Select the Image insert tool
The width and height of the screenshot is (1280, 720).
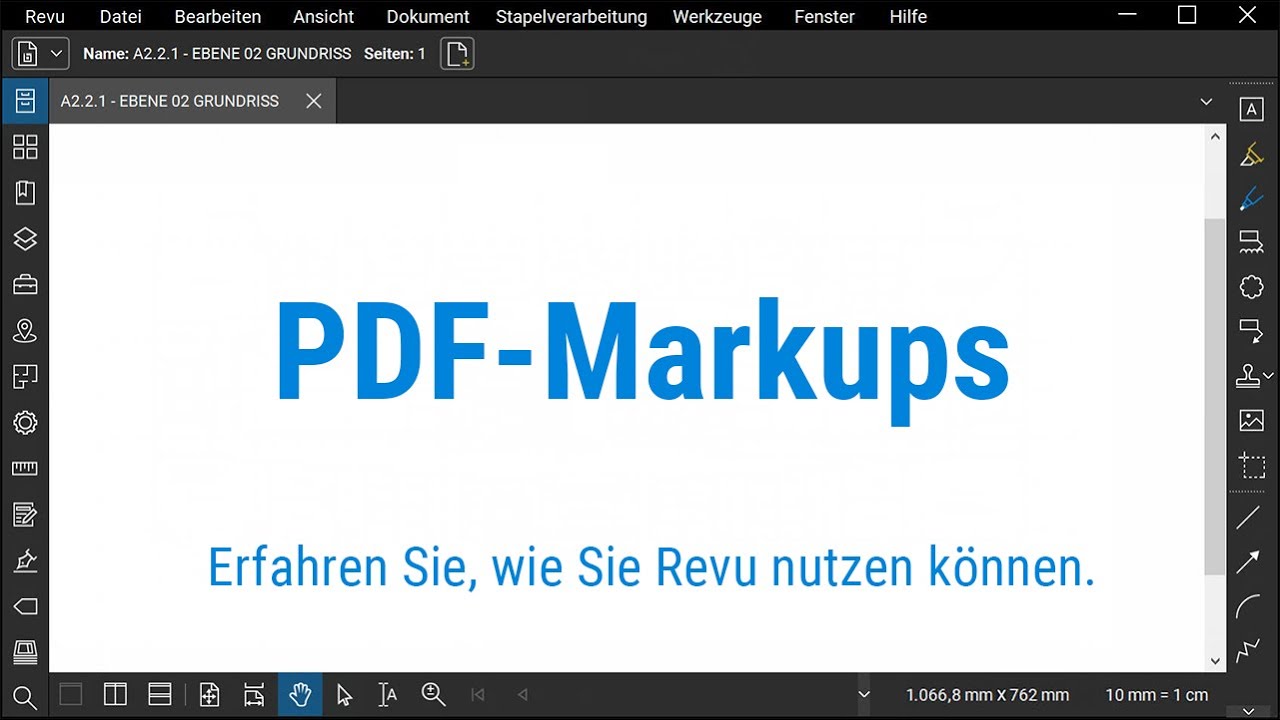point(1251,420)
